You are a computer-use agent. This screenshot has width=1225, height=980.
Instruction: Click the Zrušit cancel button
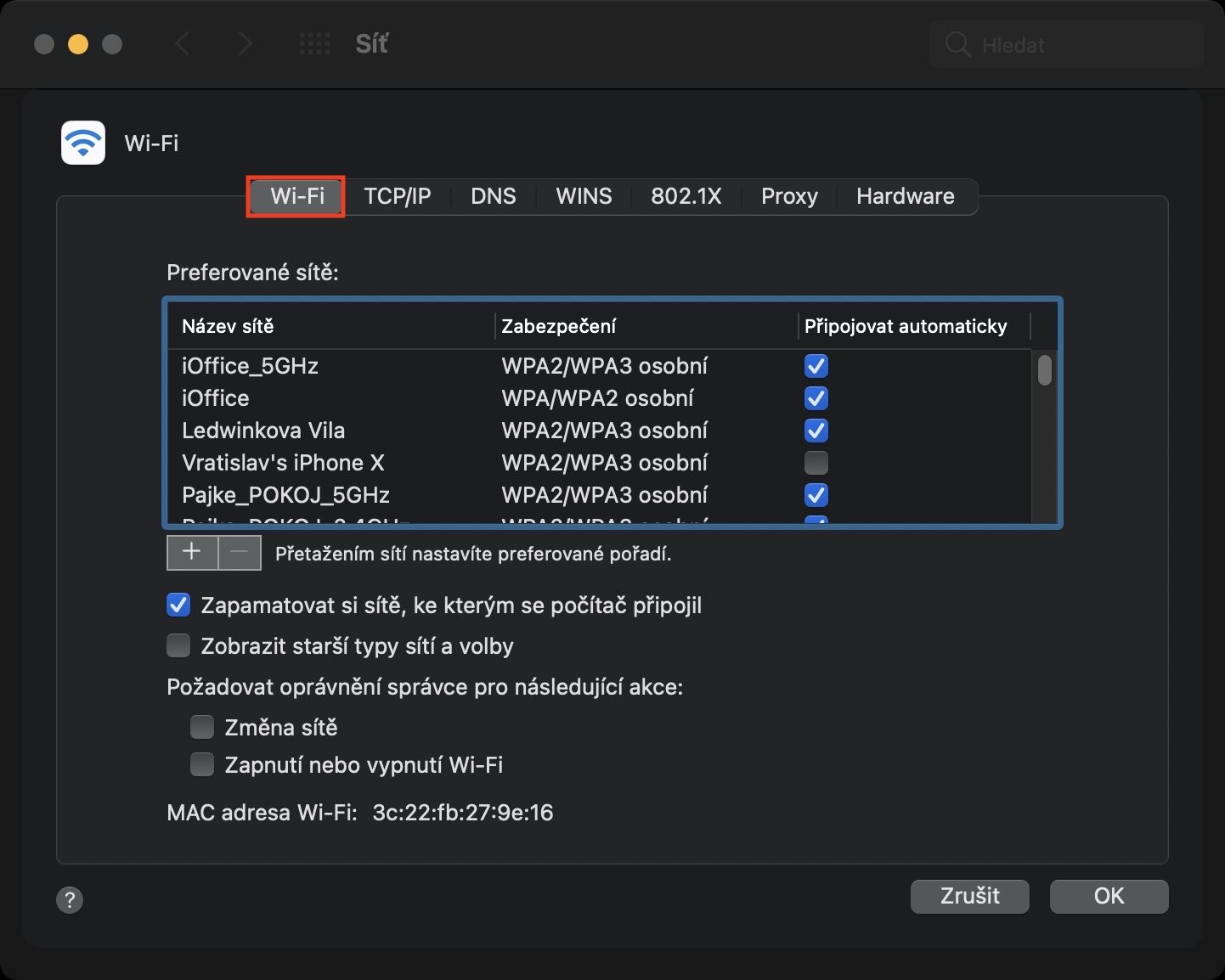click(x=969, y=896)
